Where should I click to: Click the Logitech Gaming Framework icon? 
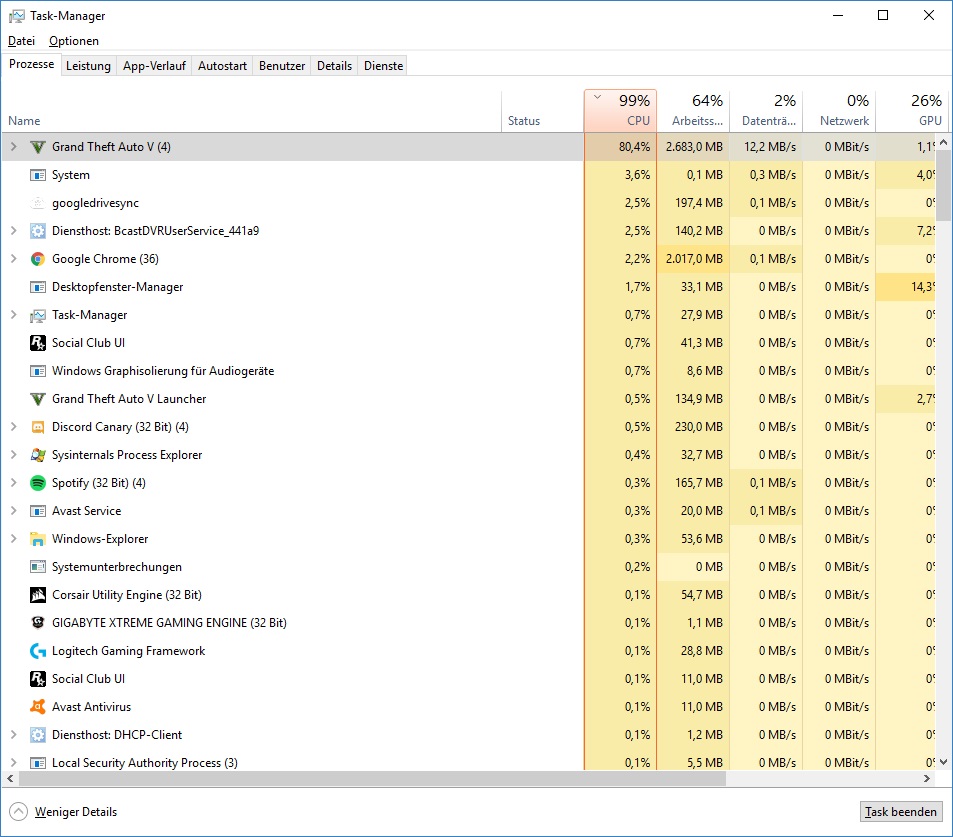38,650
